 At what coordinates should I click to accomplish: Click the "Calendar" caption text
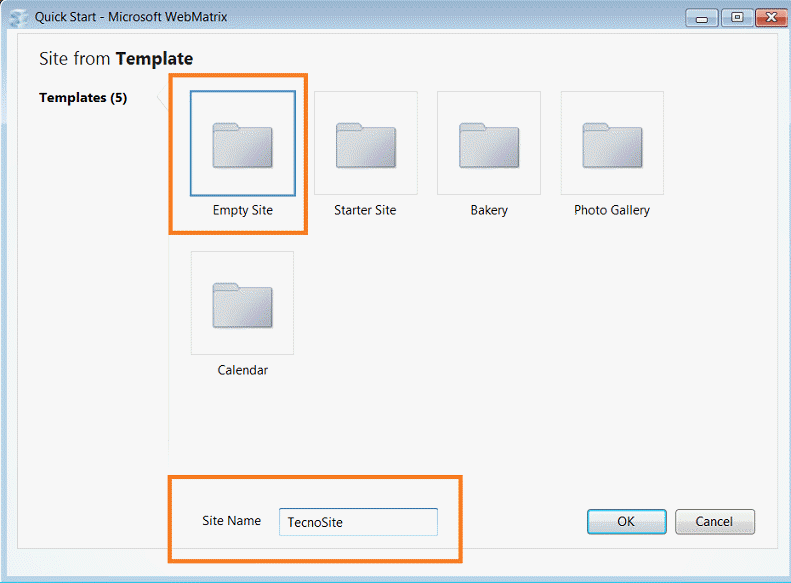pos(242,370)
